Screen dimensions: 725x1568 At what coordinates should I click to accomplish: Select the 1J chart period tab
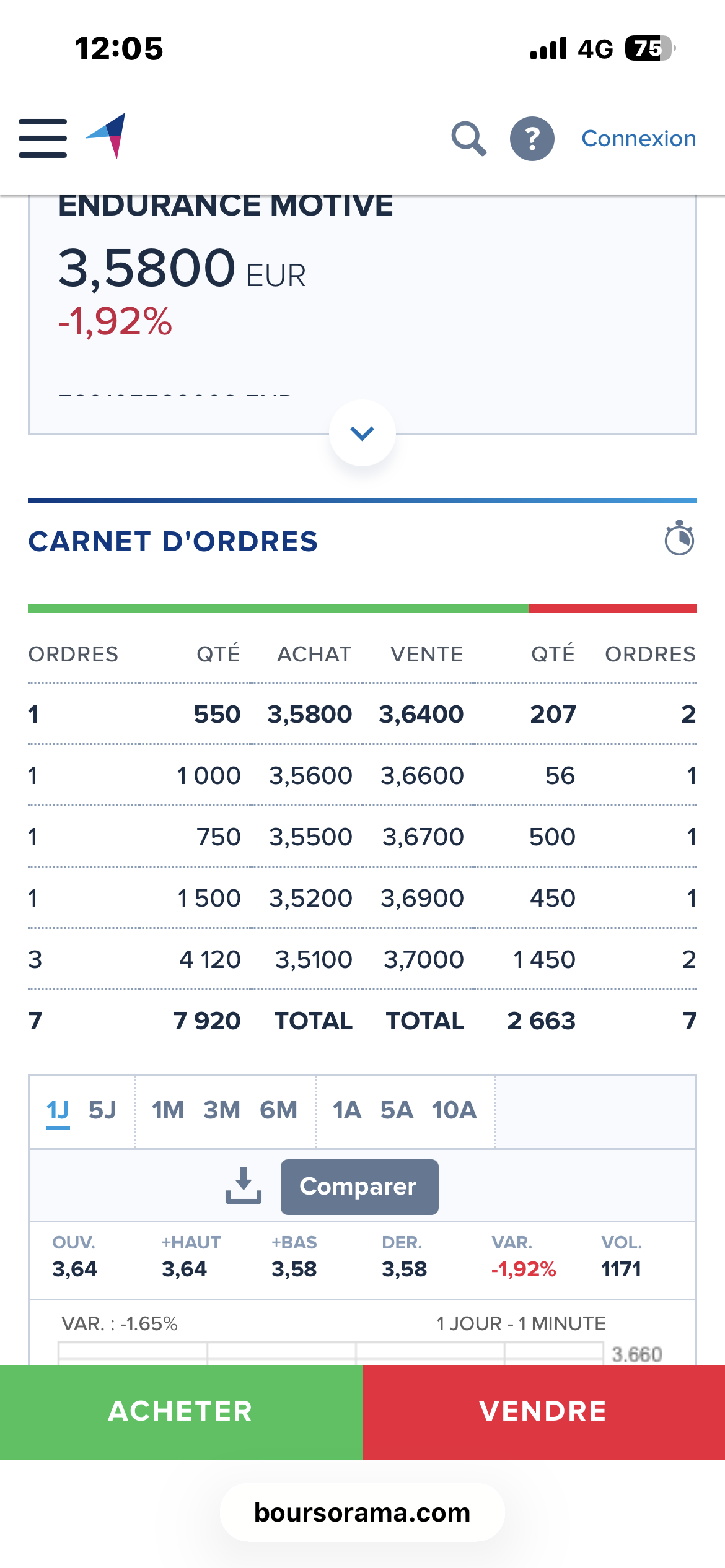point(58,1110)
